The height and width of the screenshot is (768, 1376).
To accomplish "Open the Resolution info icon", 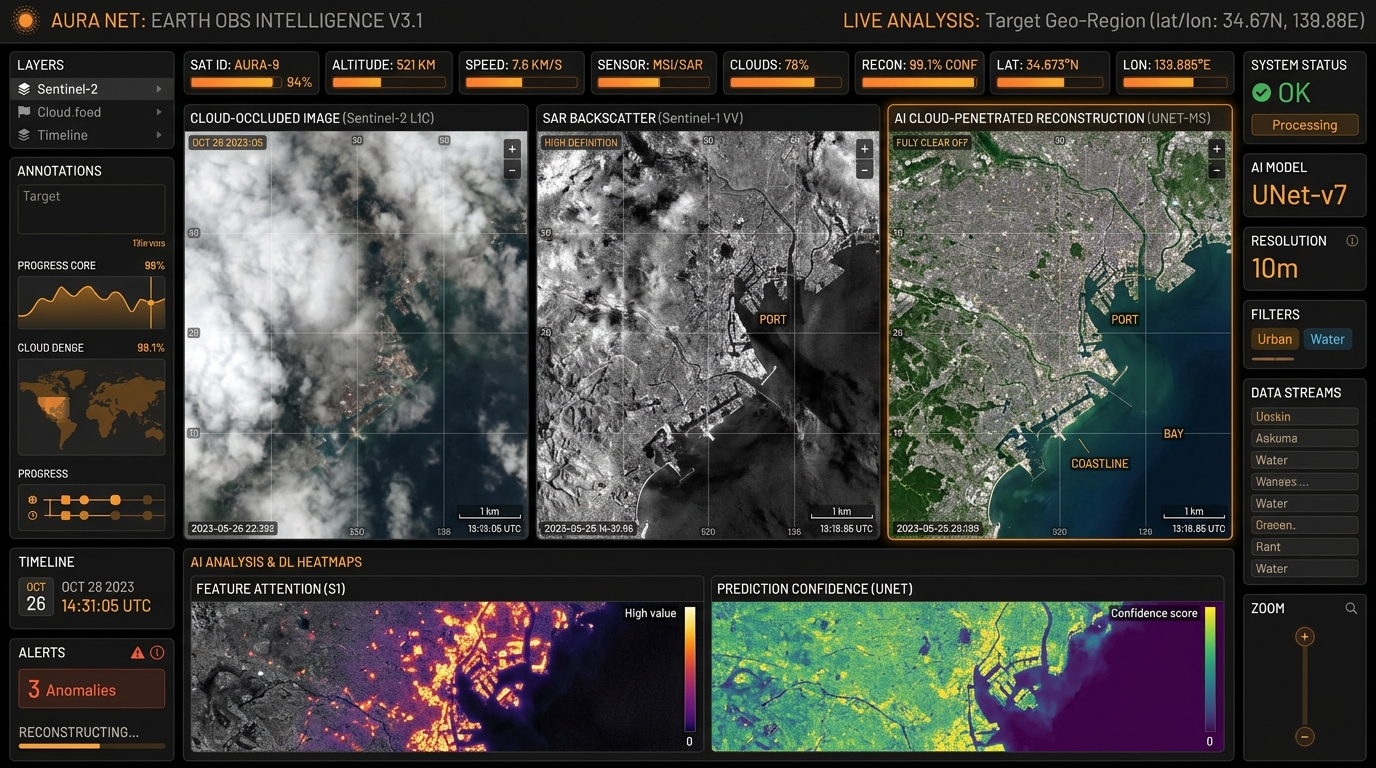I will pos(1352,241).
